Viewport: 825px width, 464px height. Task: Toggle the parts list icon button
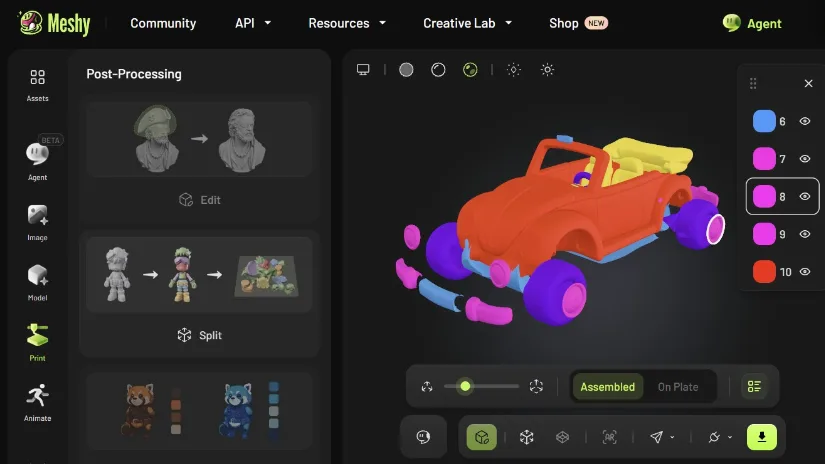point(754,387)
